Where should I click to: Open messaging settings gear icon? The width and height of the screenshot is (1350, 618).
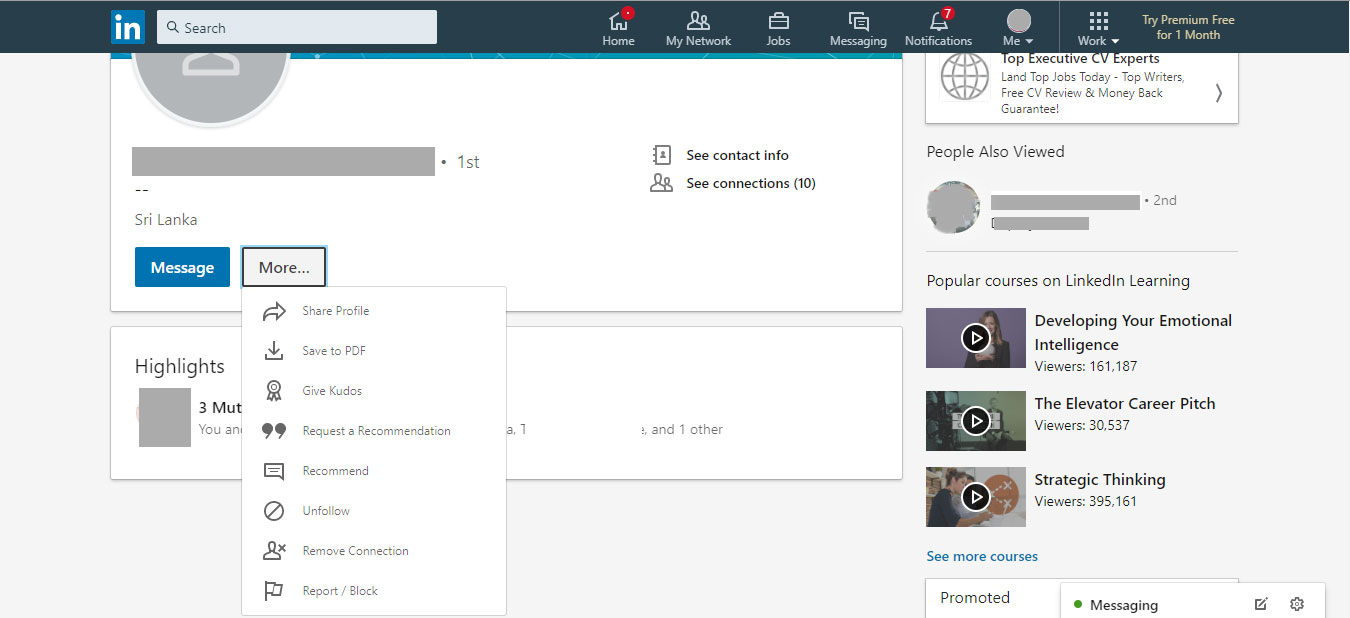tap(1296, 604)
